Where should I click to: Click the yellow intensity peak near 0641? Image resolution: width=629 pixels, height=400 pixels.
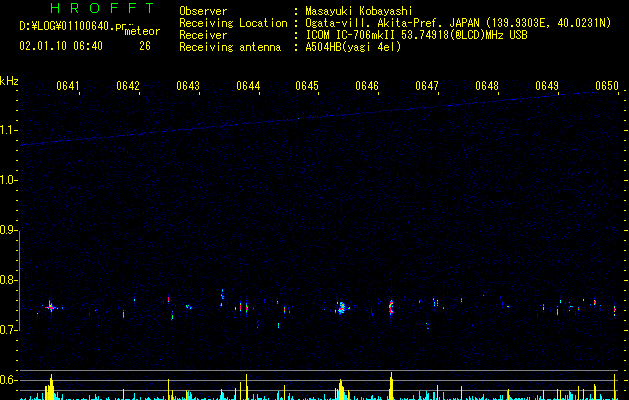[x=50, y=387]
